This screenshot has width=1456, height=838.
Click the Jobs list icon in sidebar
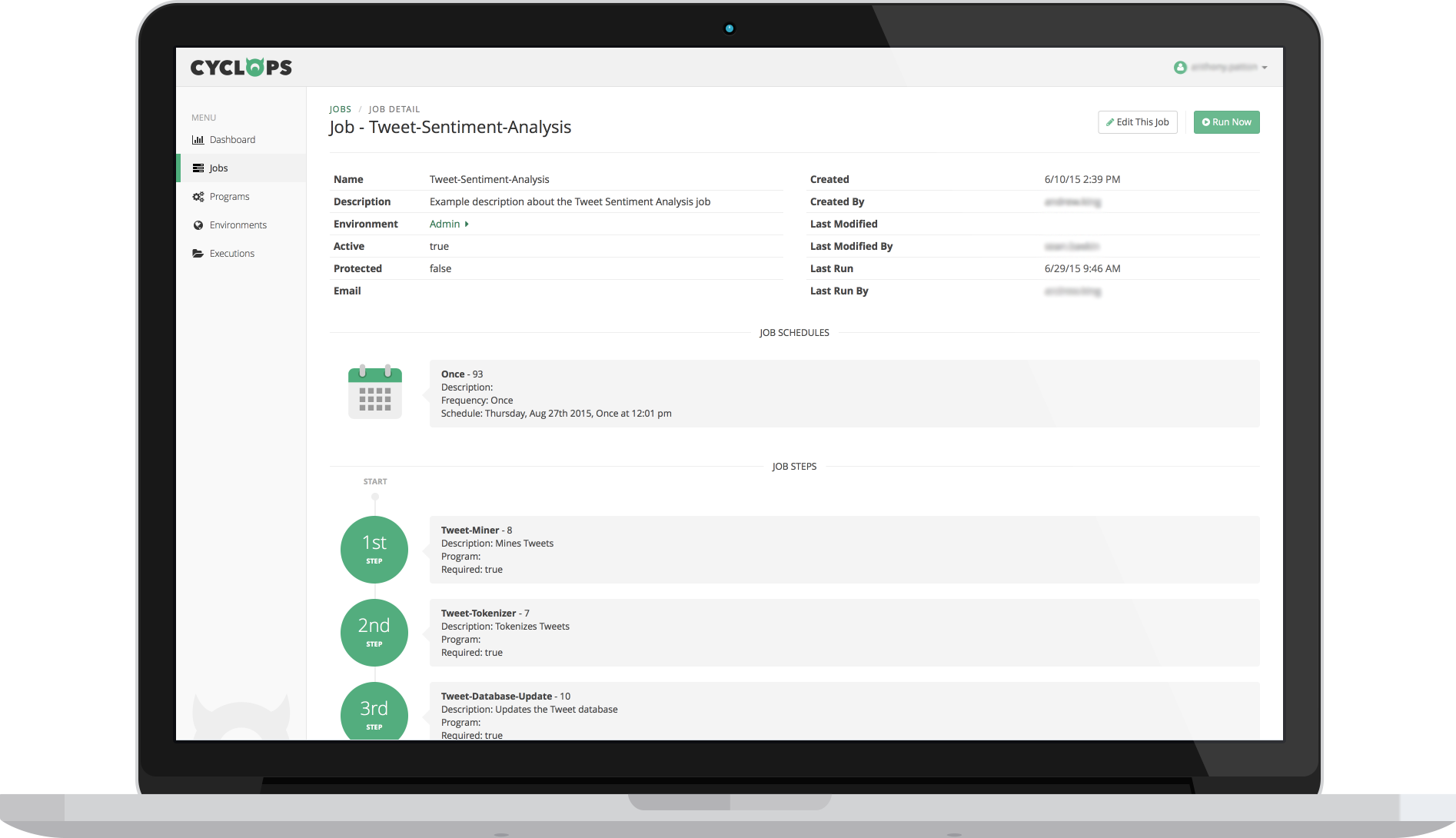click(198, 168)
